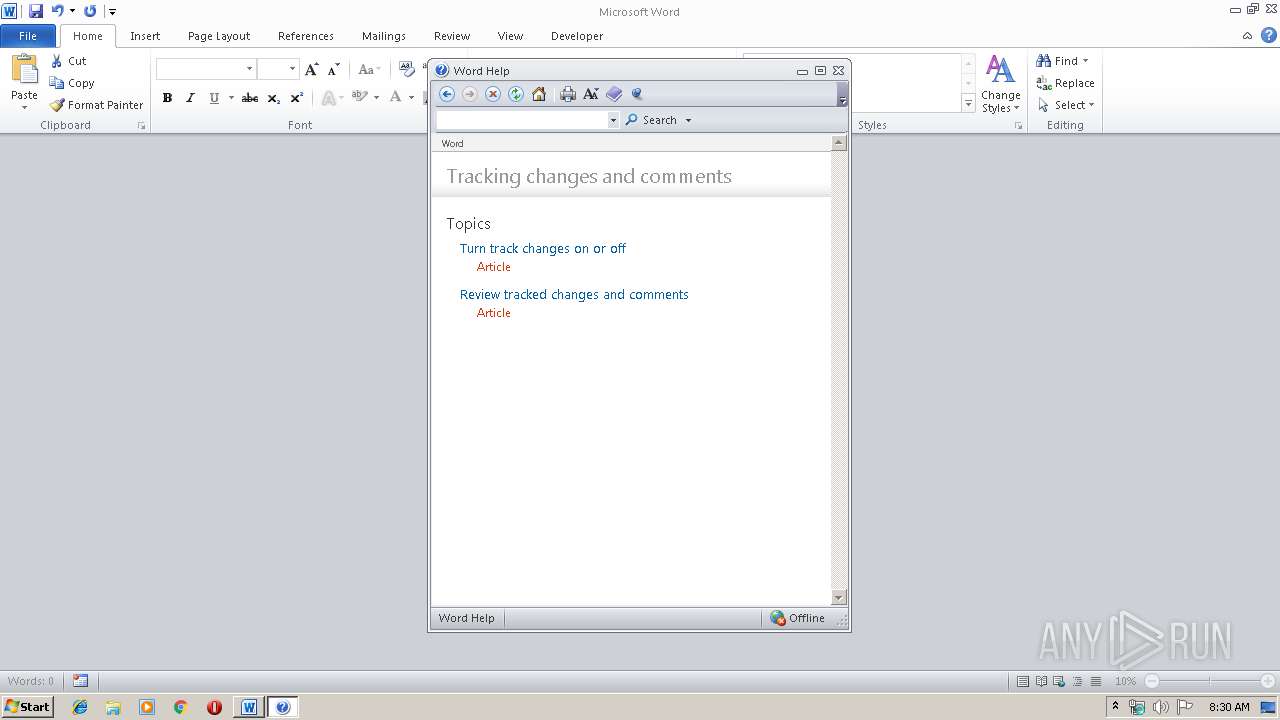1280x720 pixels.
Task: Toggle the Keep On Top pushpin
Action: (x=637, y=94)
